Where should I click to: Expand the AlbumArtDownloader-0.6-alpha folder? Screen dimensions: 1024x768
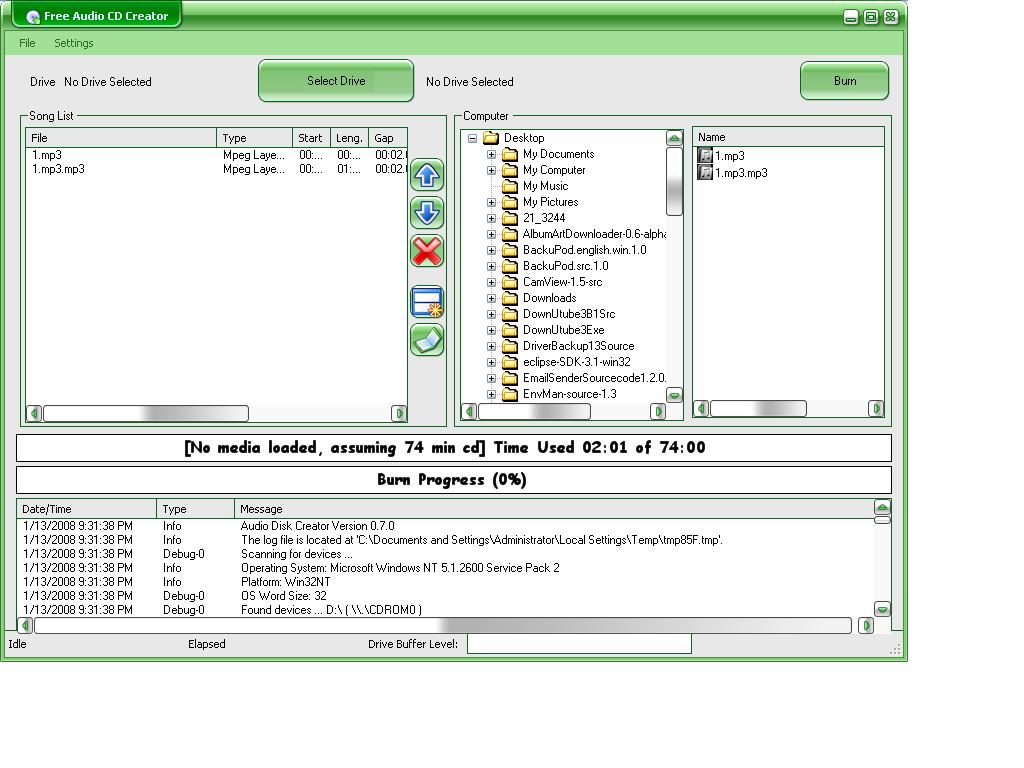coord(491,234)
